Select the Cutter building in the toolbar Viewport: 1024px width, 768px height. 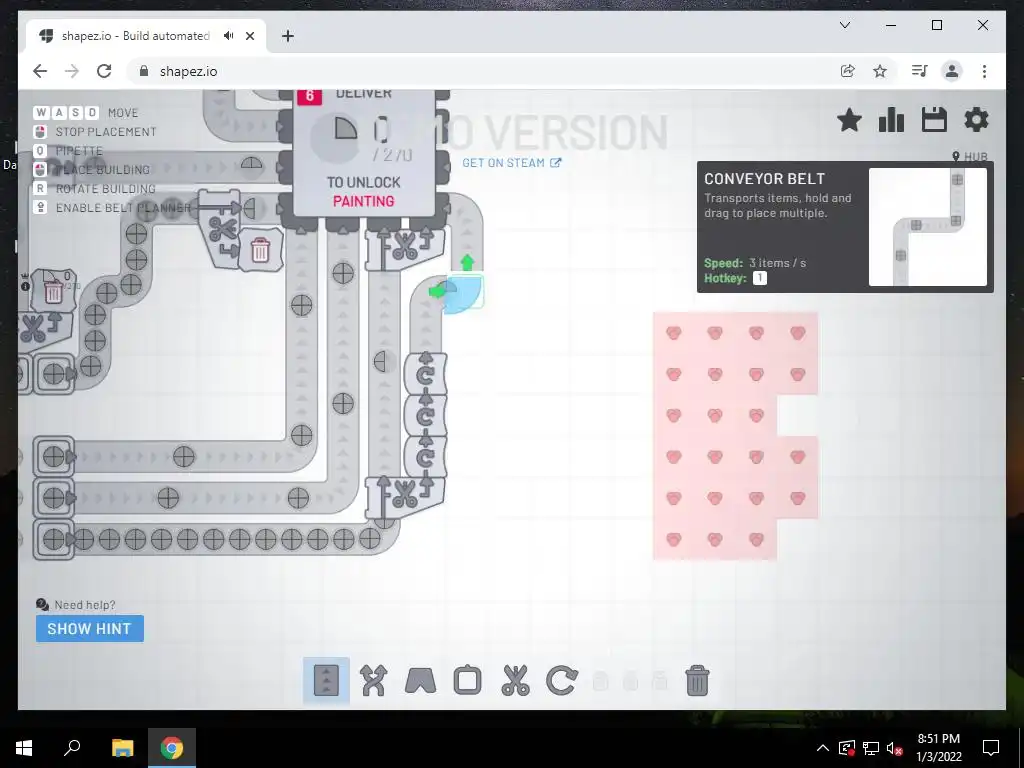(515, 680)
